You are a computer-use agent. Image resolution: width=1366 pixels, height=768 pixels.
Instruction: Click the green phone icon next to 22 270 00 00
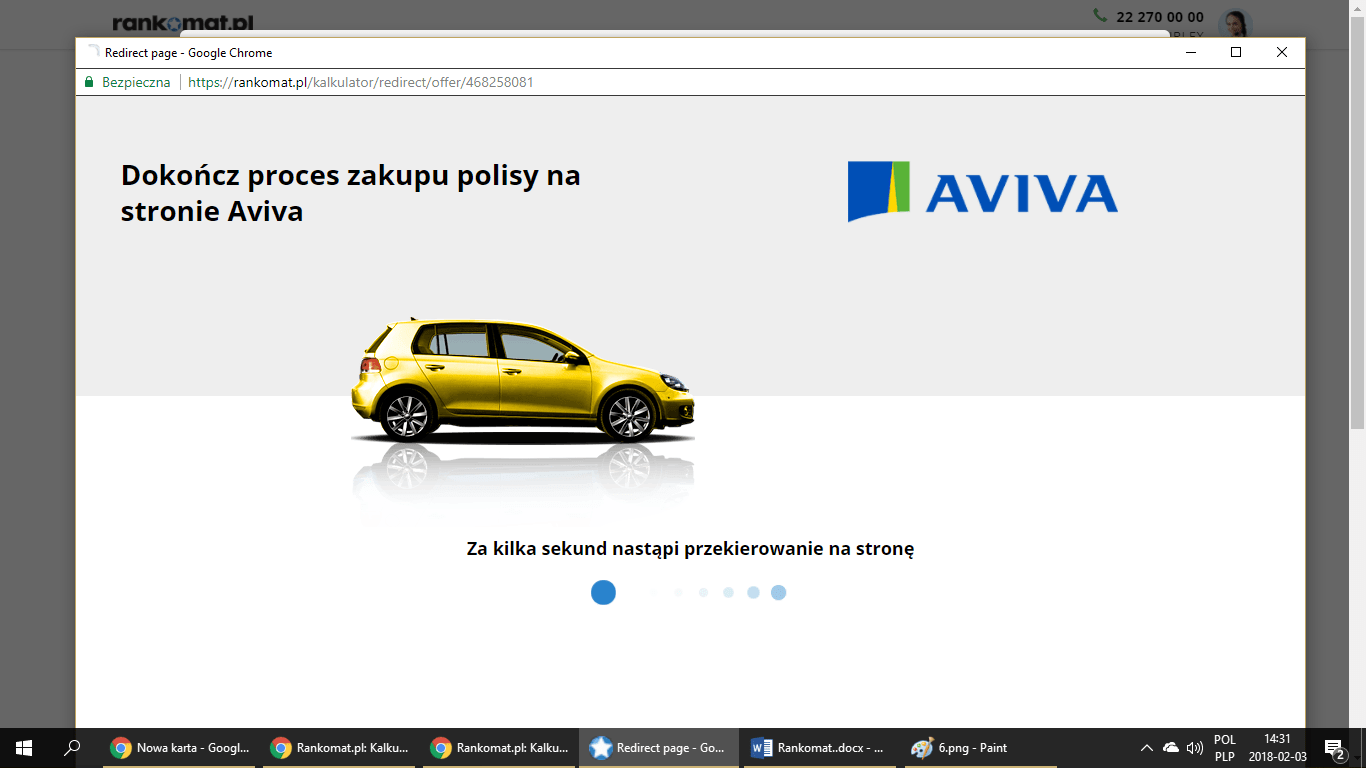click(x=1098, y=16)
